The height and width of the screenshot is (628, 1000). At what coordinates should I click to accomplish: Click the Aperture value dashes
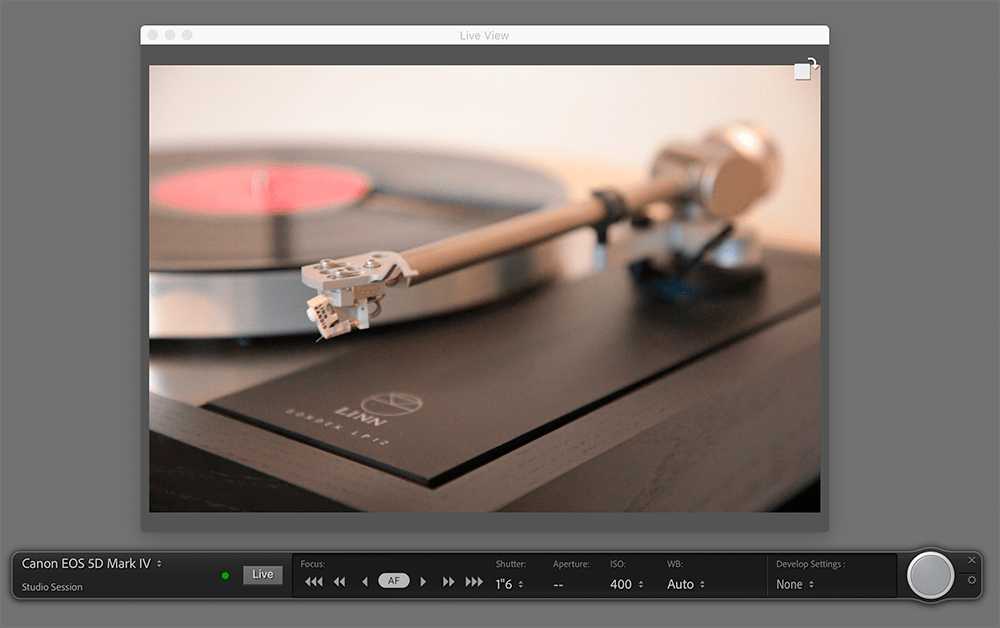[558, 585]
